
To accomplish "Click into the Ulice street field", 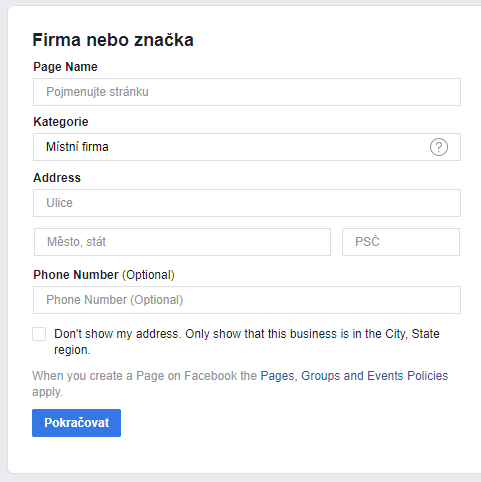I will [x=247, y=203].
